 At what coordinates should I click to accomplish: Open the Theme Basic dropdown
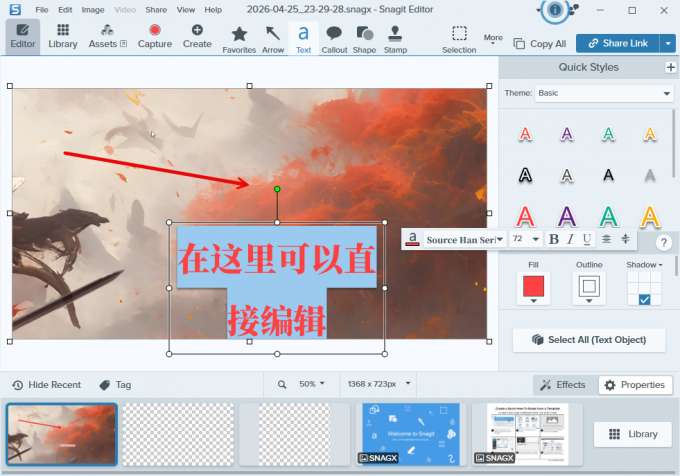click(x=604, y=93)
